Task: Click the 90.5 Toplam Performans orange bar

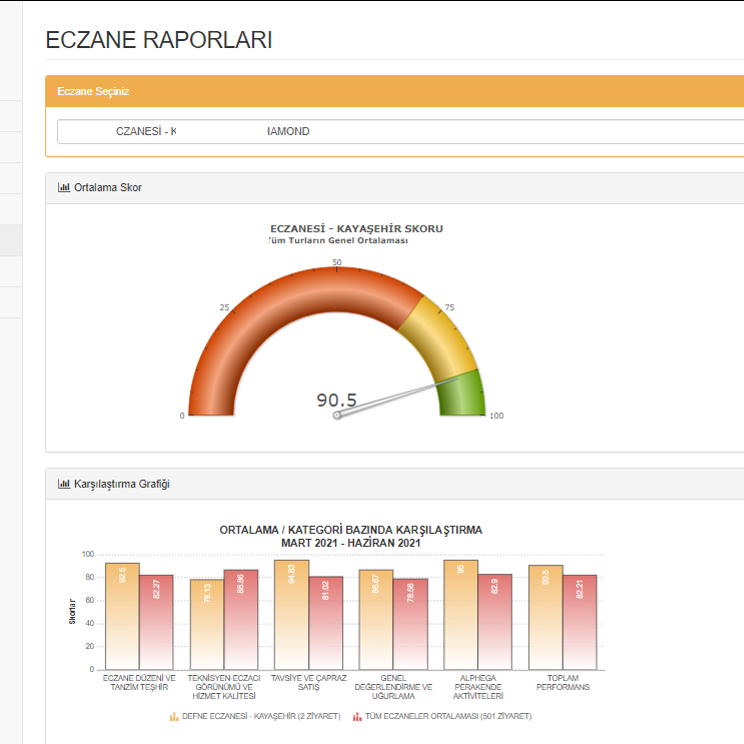Action: point(545,618)
